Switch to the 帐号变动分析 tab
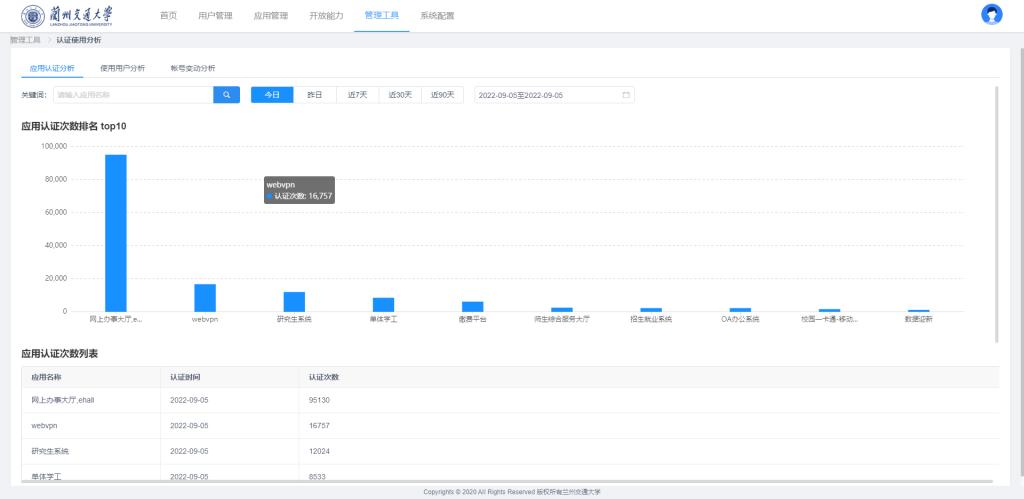 pos(193,68)
